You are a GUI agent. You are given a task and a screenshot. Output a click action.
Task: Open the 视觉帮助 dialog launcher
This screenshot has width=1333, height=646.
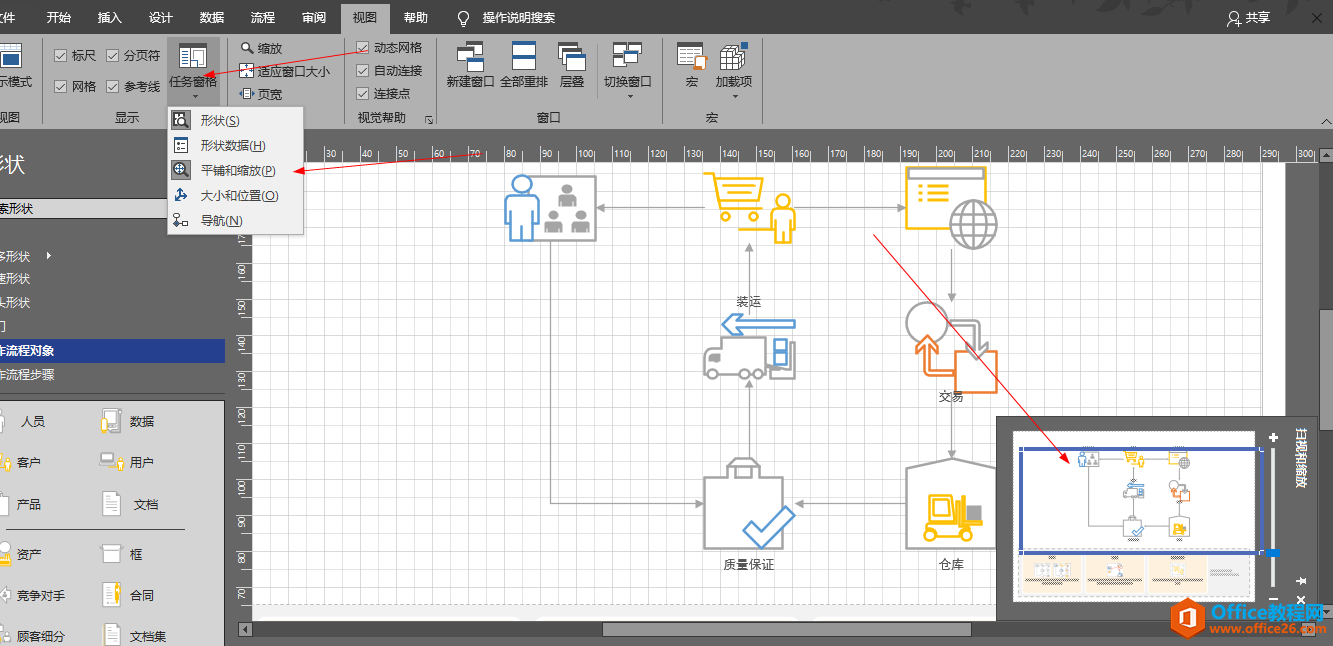tap(429, 119)
